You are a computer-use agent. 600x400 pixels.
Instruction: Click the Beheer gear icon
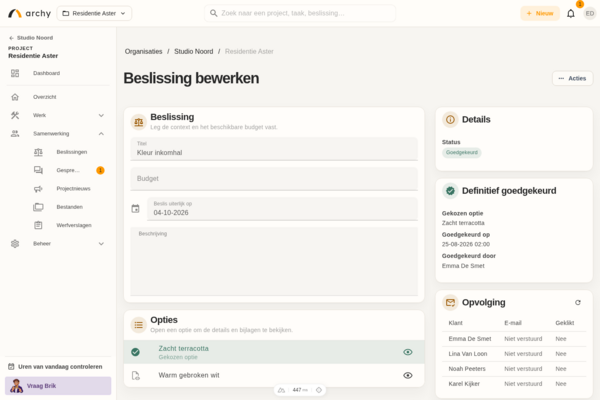pyautogui.click(x=15, y=243)
